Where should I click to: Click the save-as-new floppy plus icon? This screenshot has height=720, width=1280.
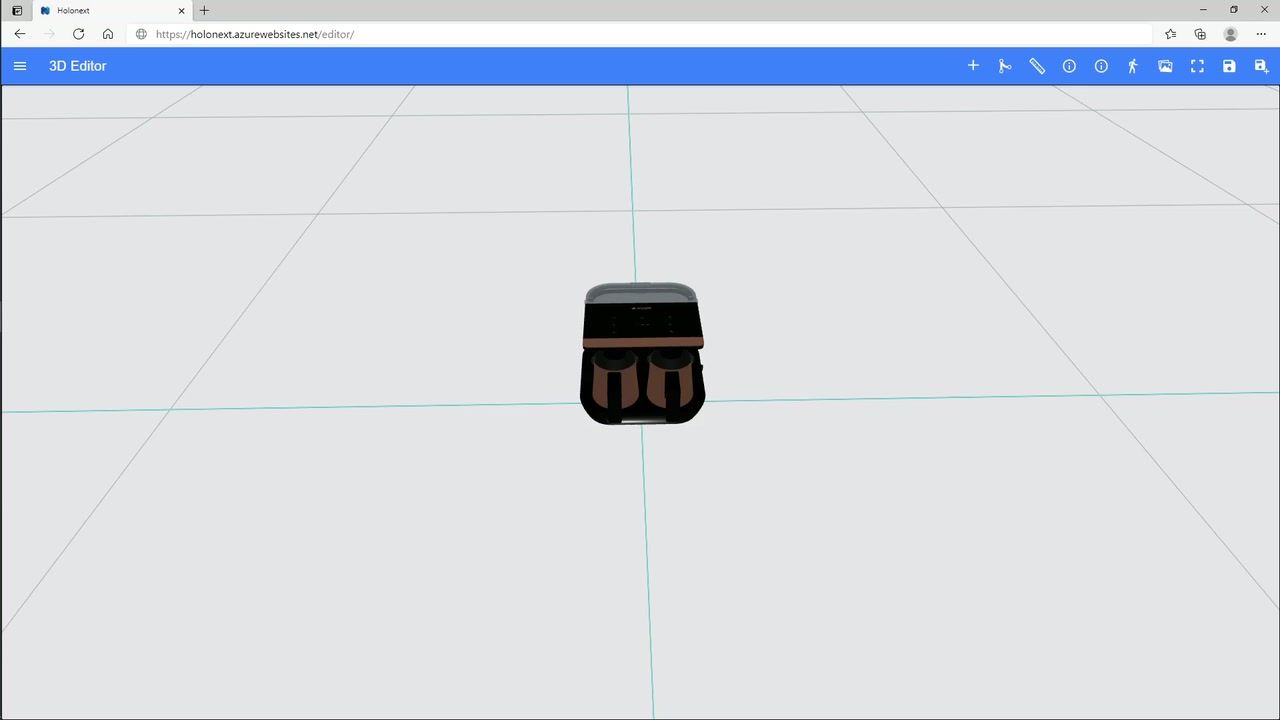click(x=1261, y=66)
